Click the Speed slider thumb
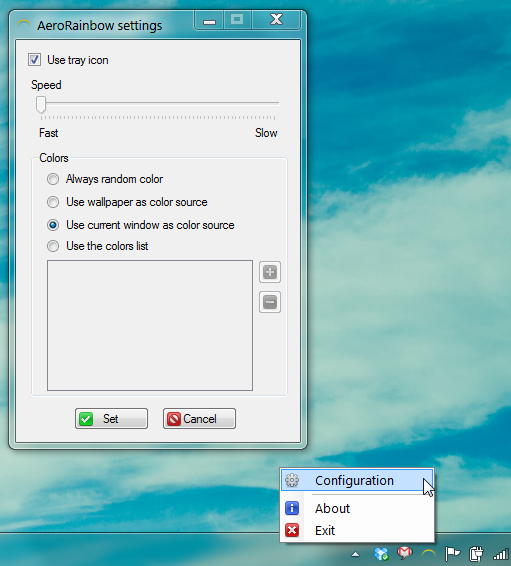Viewport: 511px width, 566px height. point(41,105)
